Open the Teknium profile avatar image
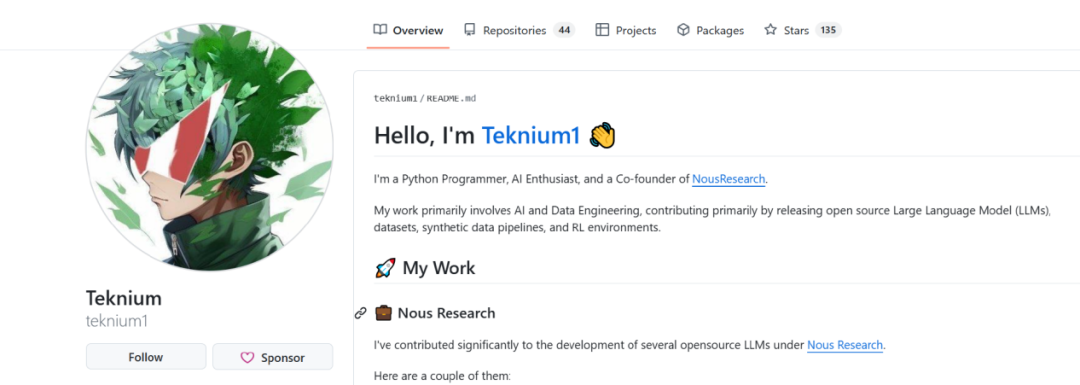The height and width of the screenshot is (385, 1080). (209, 147)
